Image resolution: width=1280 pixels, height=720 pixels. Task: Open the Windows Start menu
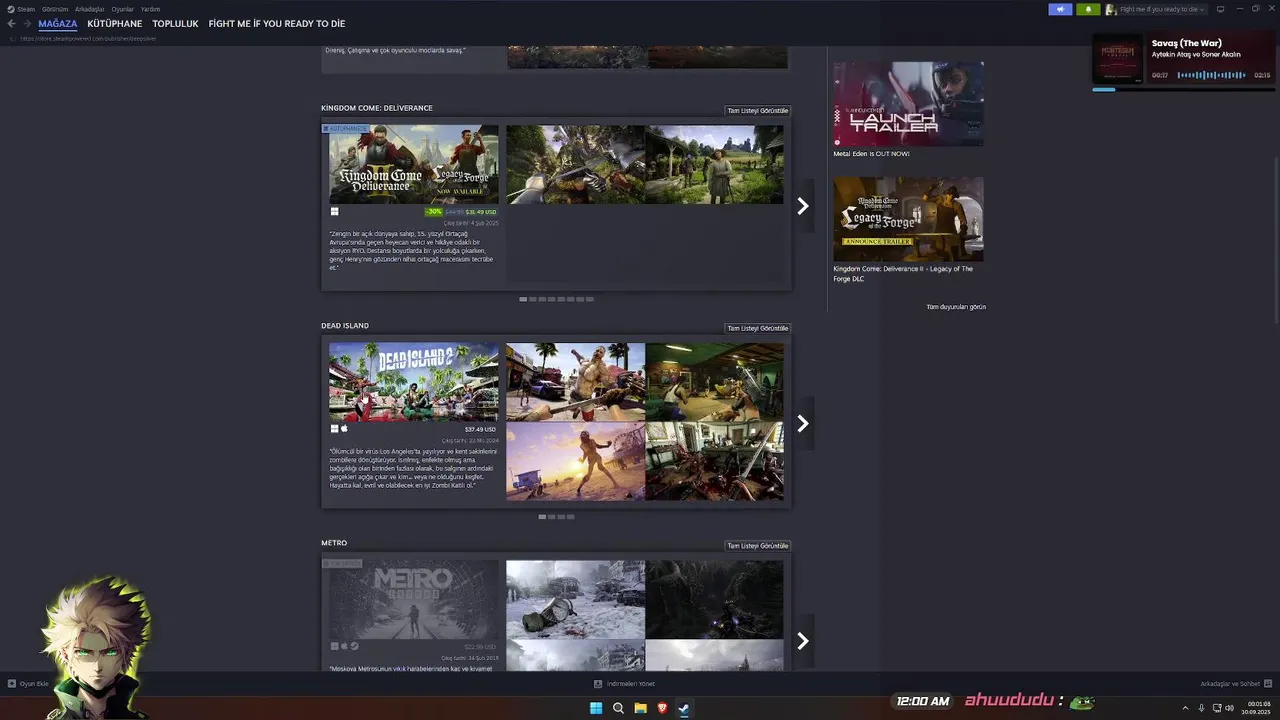click(x=596, y=708)
